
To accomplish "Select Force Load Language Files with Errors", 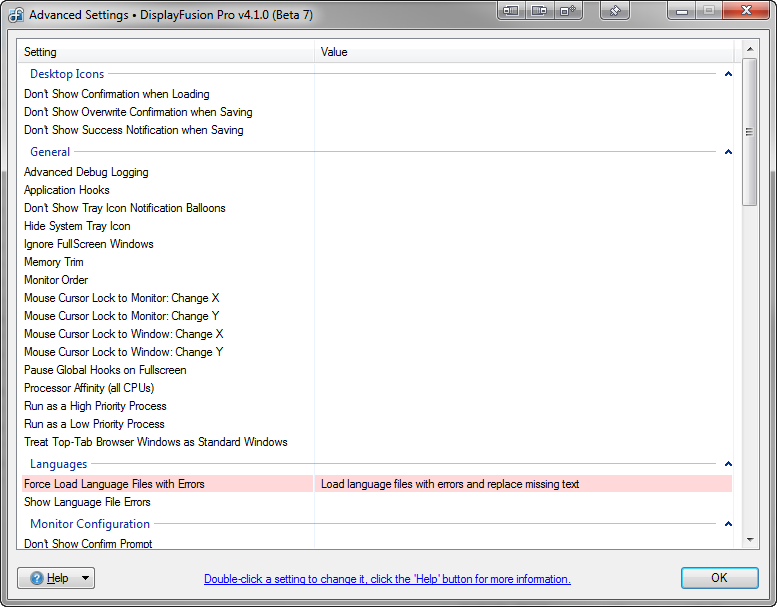I will coord(114,484).
